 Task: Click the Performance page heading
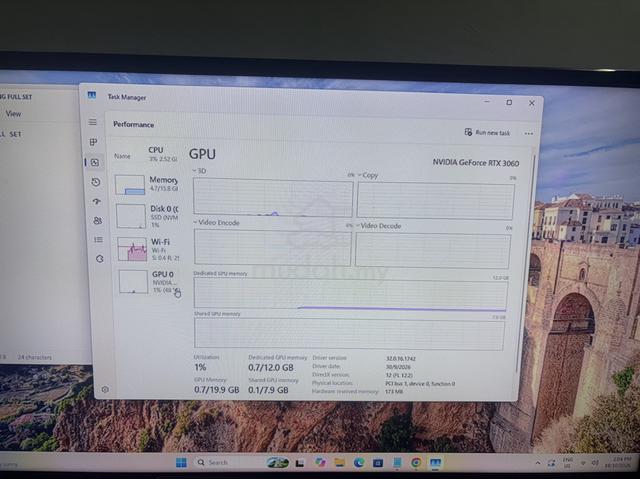pos(133,124)
